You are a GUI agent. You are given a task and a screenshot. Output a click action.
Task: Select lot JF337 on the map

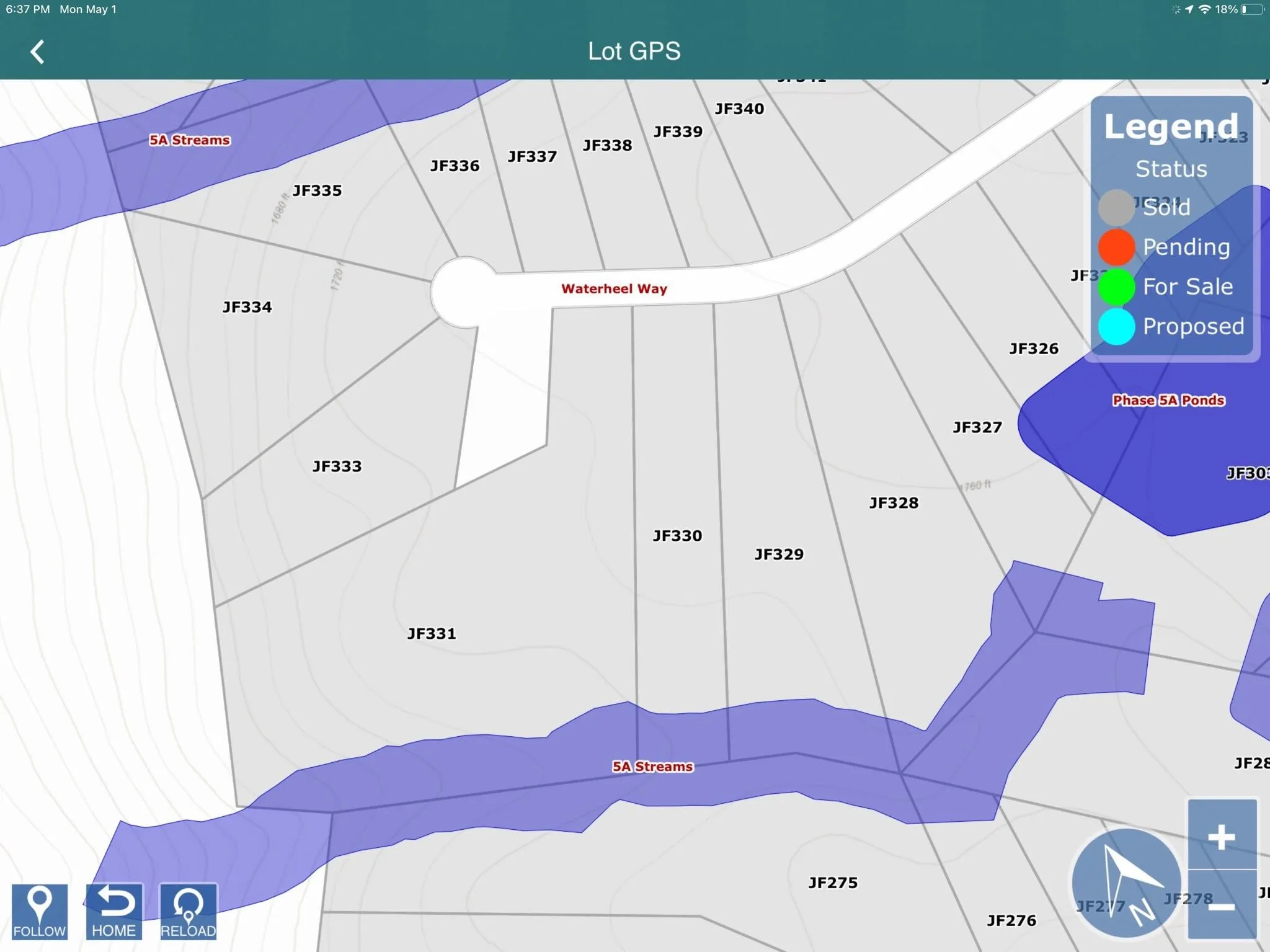[532, 156]
